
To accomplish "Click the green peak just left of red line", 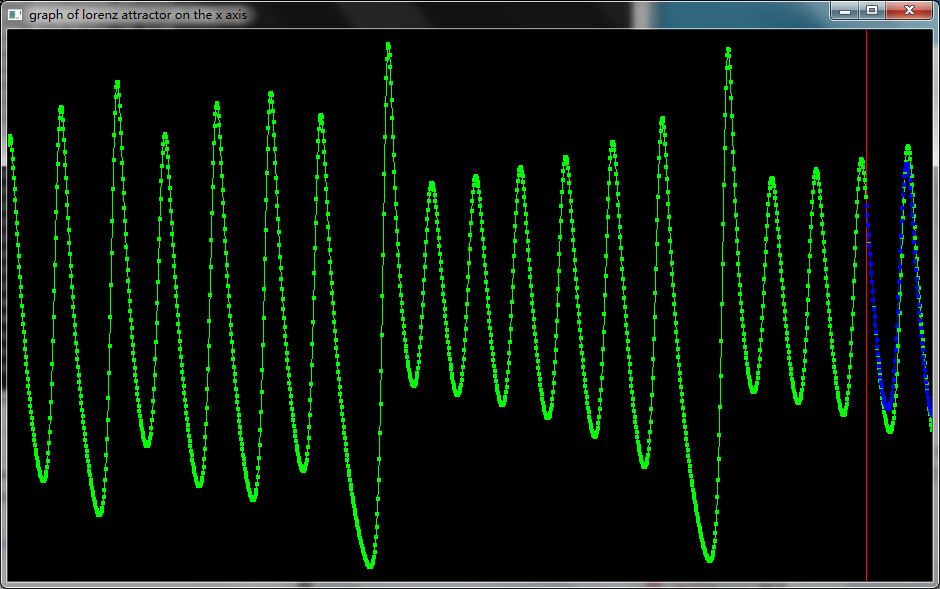I will pyautogui.click(x=861, y=160).
